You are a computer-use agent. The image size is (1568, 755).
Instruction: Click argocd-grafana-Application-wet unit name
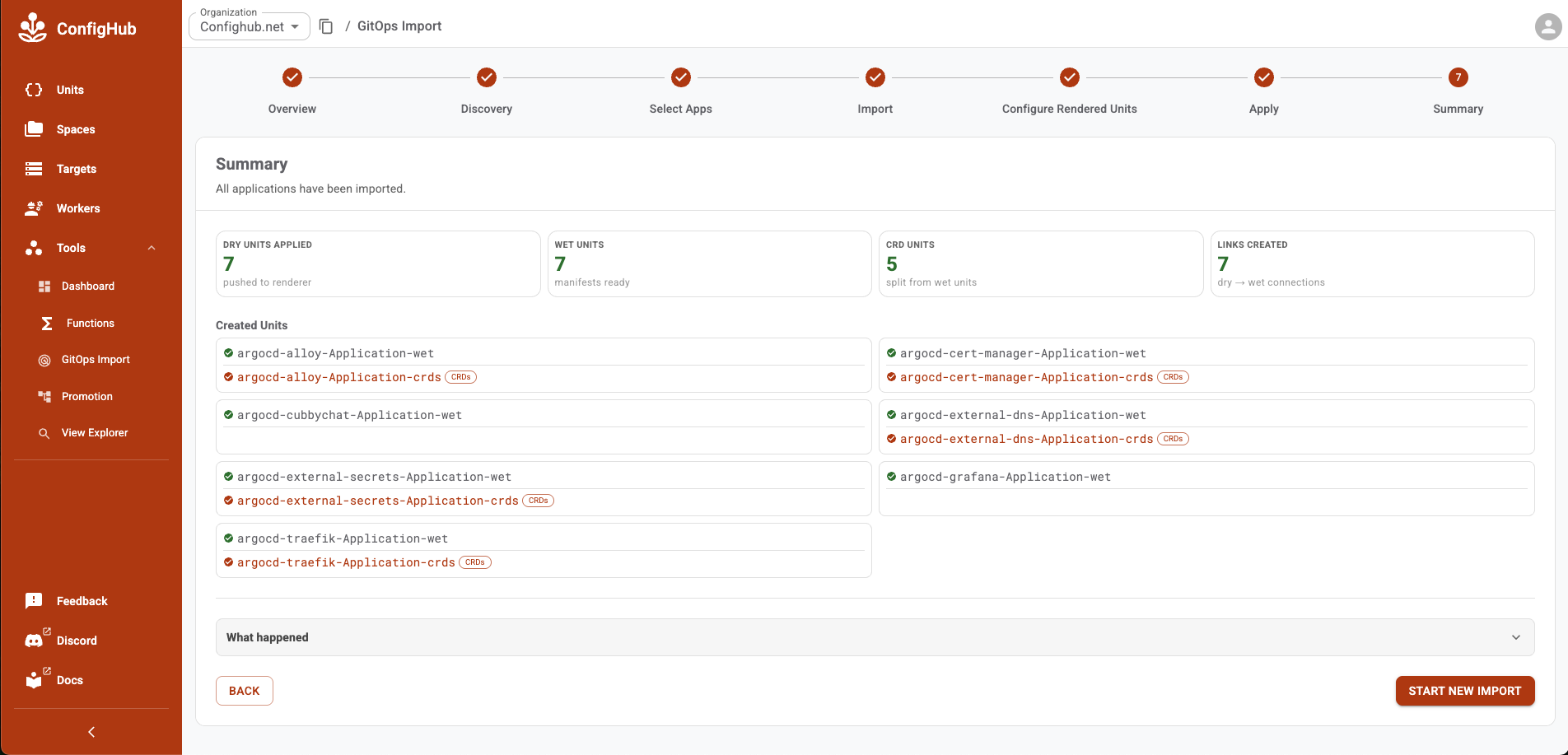click(x=1006, y=477)
